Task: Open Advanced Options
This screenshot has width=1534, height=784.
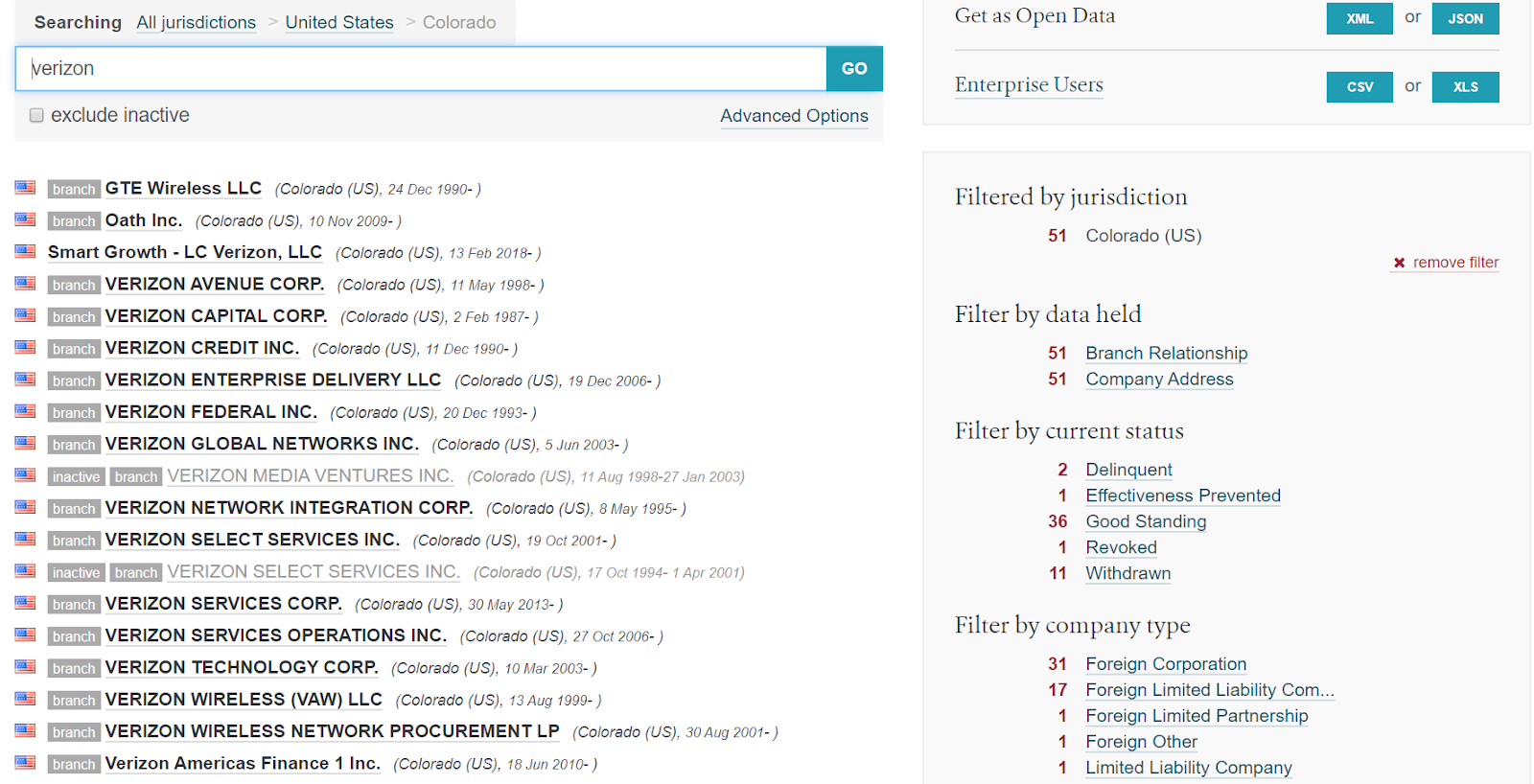Action: 794,116
